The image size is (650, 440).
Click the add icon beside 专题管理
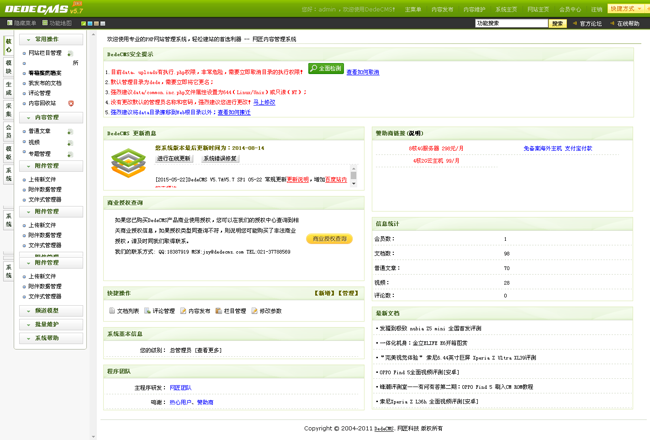coord(70,154)
